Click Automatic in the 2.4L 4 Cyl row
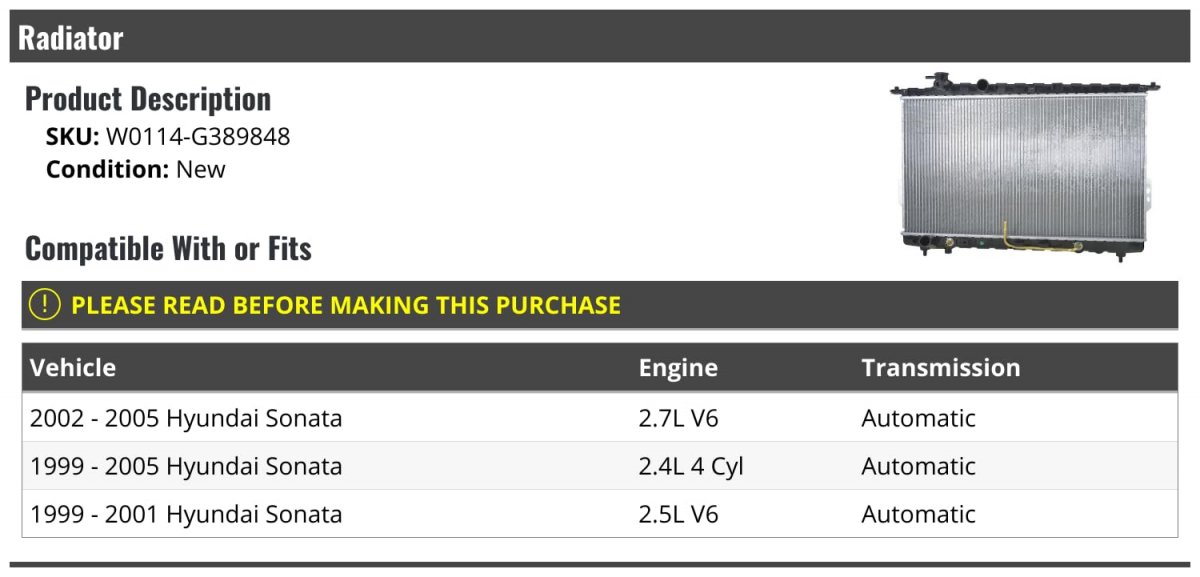The height and width of the screenshot is (577, 1200). click(x=918, y=466)
